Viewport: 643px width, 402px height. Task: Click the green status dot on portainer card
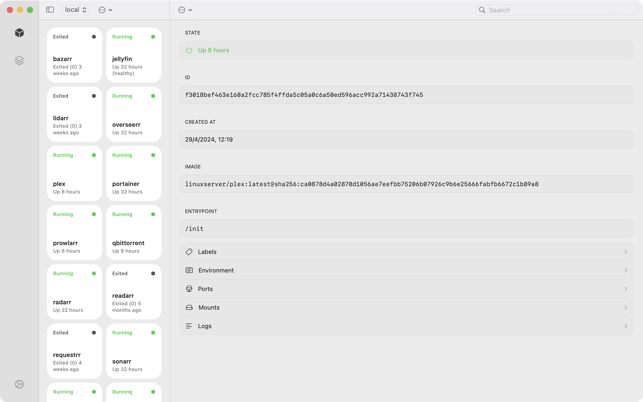(x=153, y=155)
